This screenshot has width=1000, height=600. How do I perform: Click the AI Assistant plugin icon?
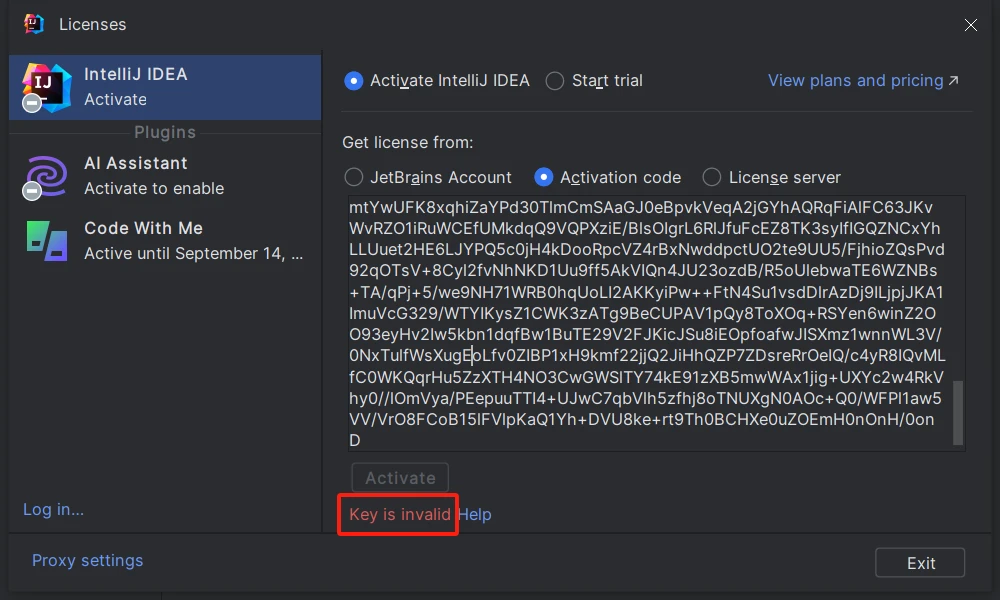point(47,176)
